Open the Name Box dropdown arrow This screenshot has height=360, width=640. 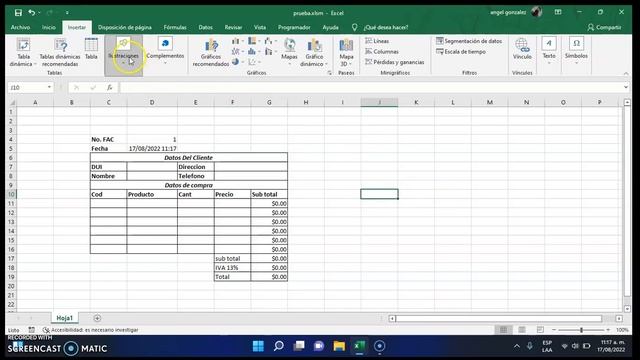(x=49, y=87)
